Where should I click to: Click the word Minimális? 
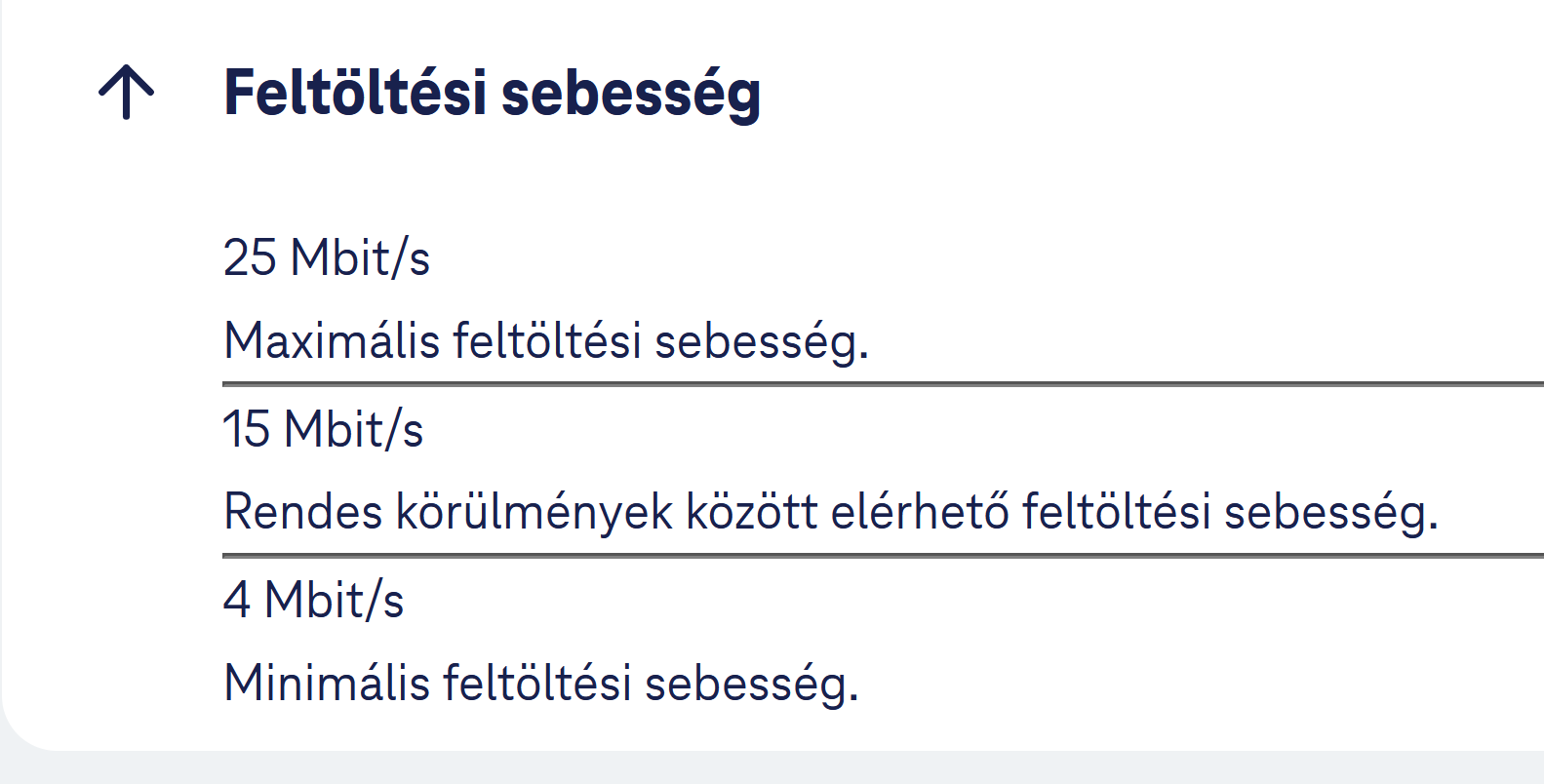pos(327,683)
